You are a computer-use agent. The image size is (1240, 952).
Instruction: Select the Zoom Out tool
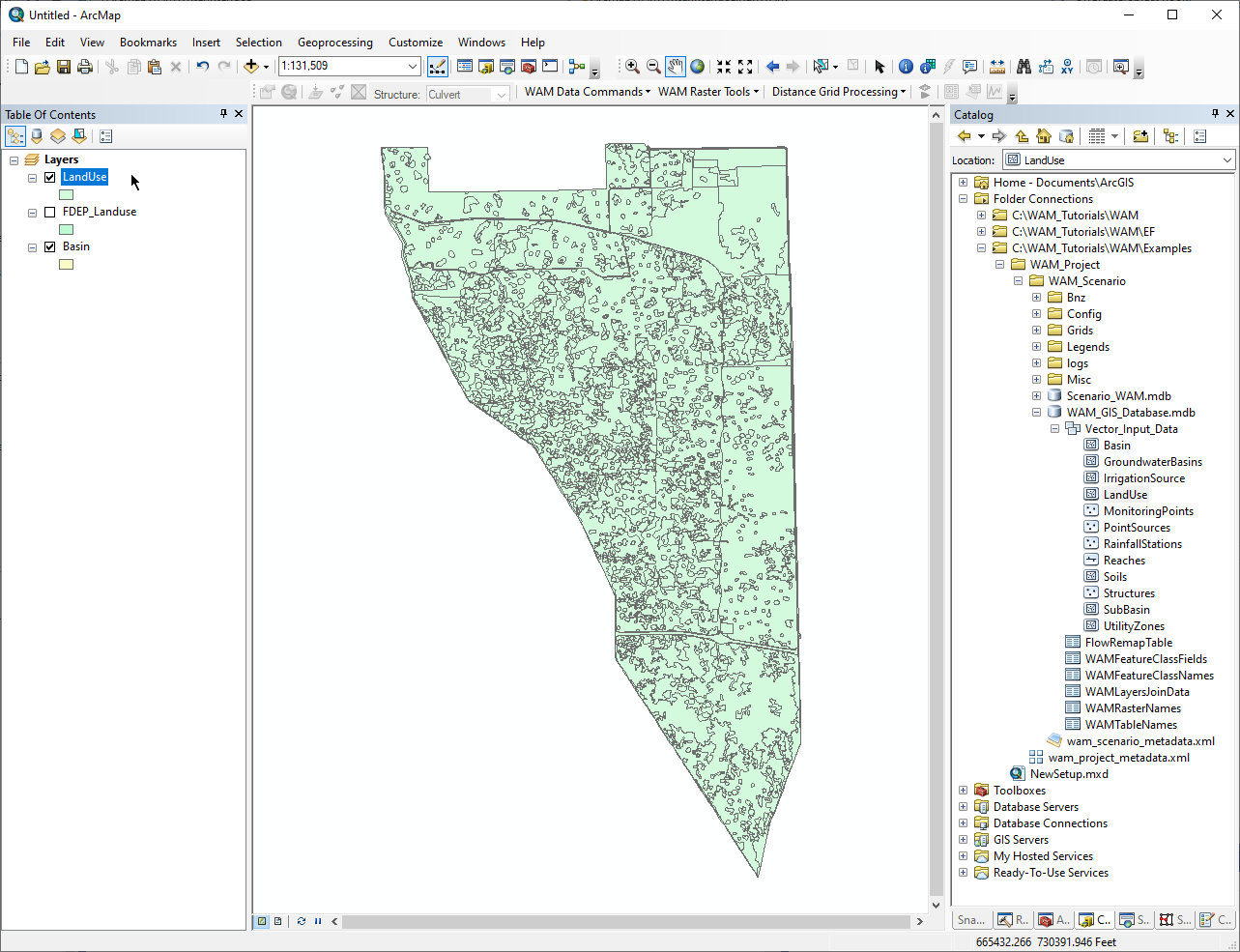[x=653, y=67]
